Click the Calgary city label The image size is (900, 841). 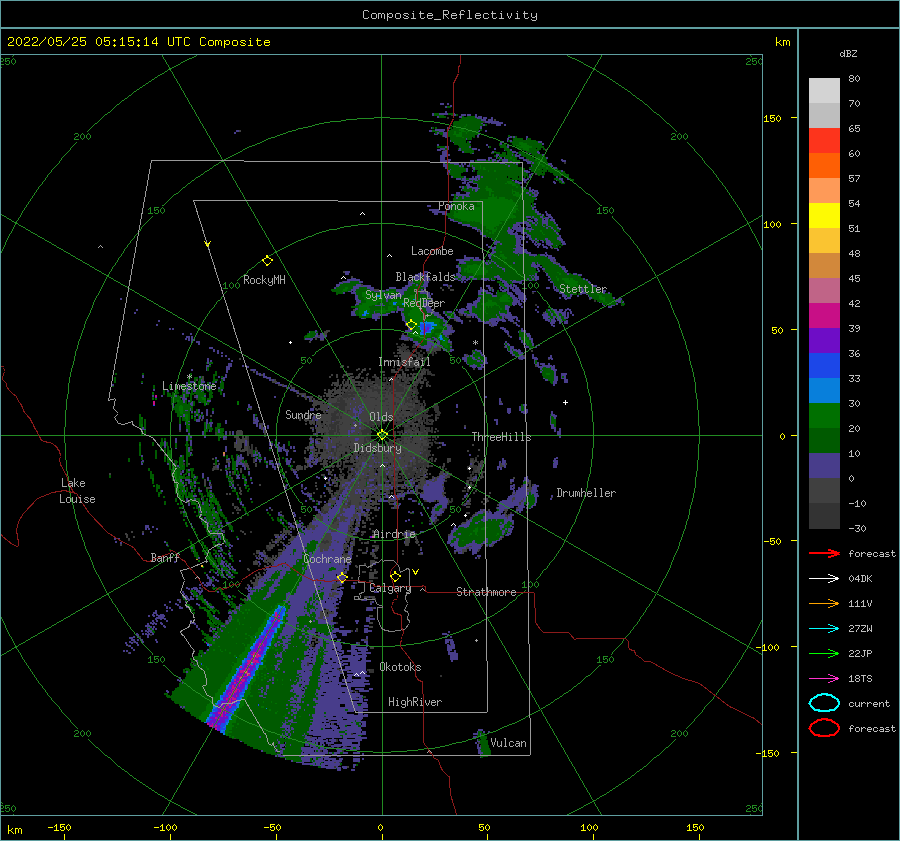tap(390, 588)
